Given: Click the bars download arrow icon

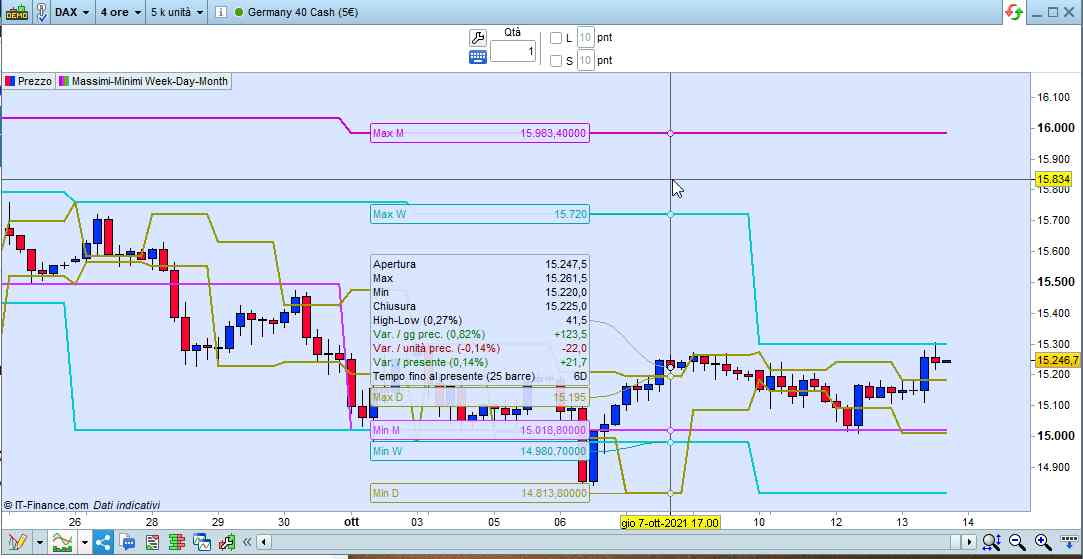Looking at the screenshot, I should click(1068, 542).
